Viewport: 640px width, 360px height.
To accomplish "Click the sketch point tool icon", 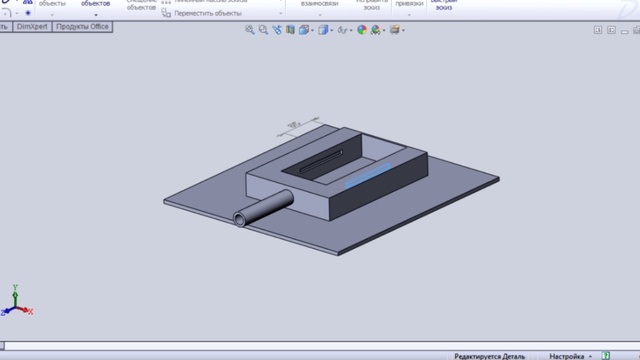I will pos(28,13).
